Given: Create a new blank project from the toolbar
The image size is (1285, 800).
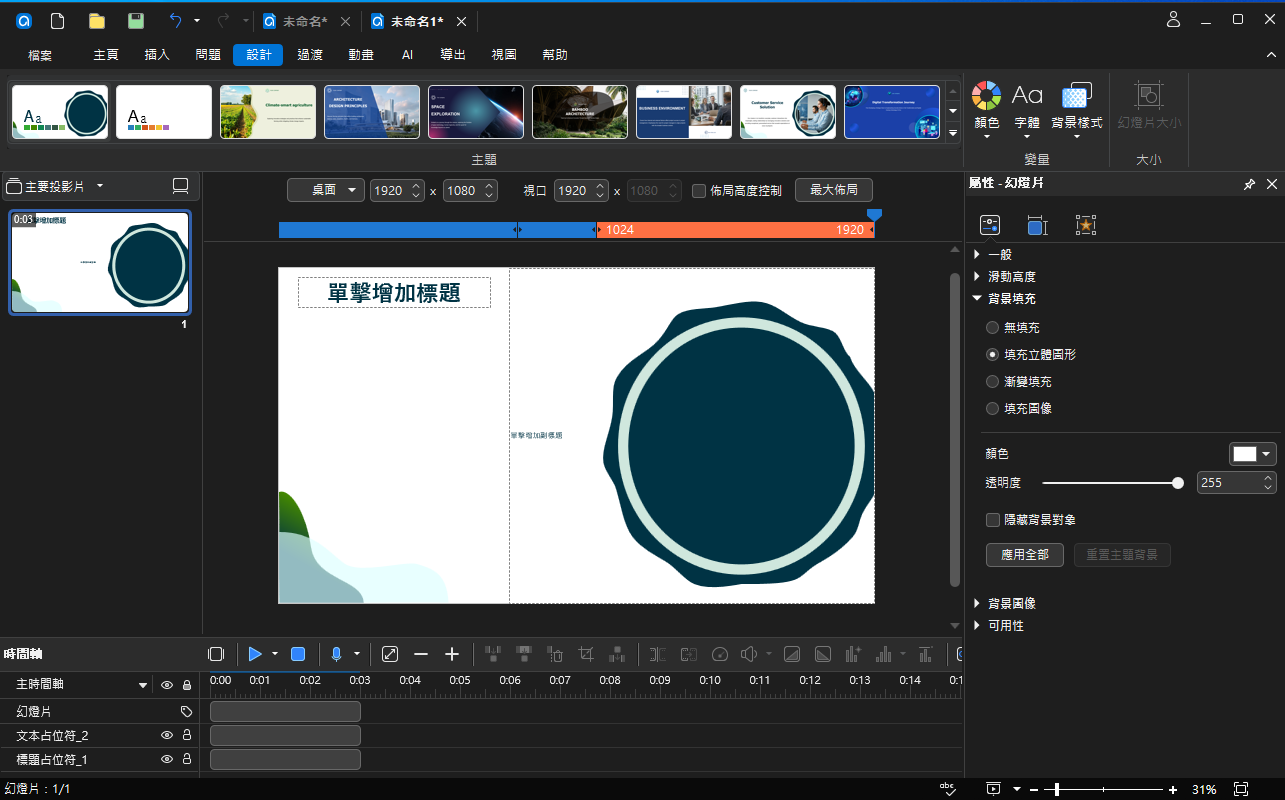Looking at the screenshot, I should click(x=58, y=21).
